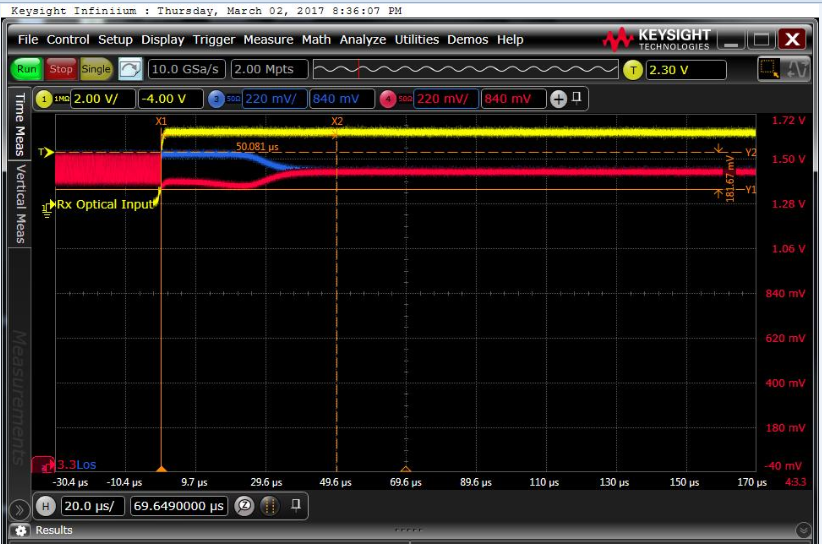Click the channel 4 ground marker at bottom left
822x544 pixels.
tap(43, 464)
